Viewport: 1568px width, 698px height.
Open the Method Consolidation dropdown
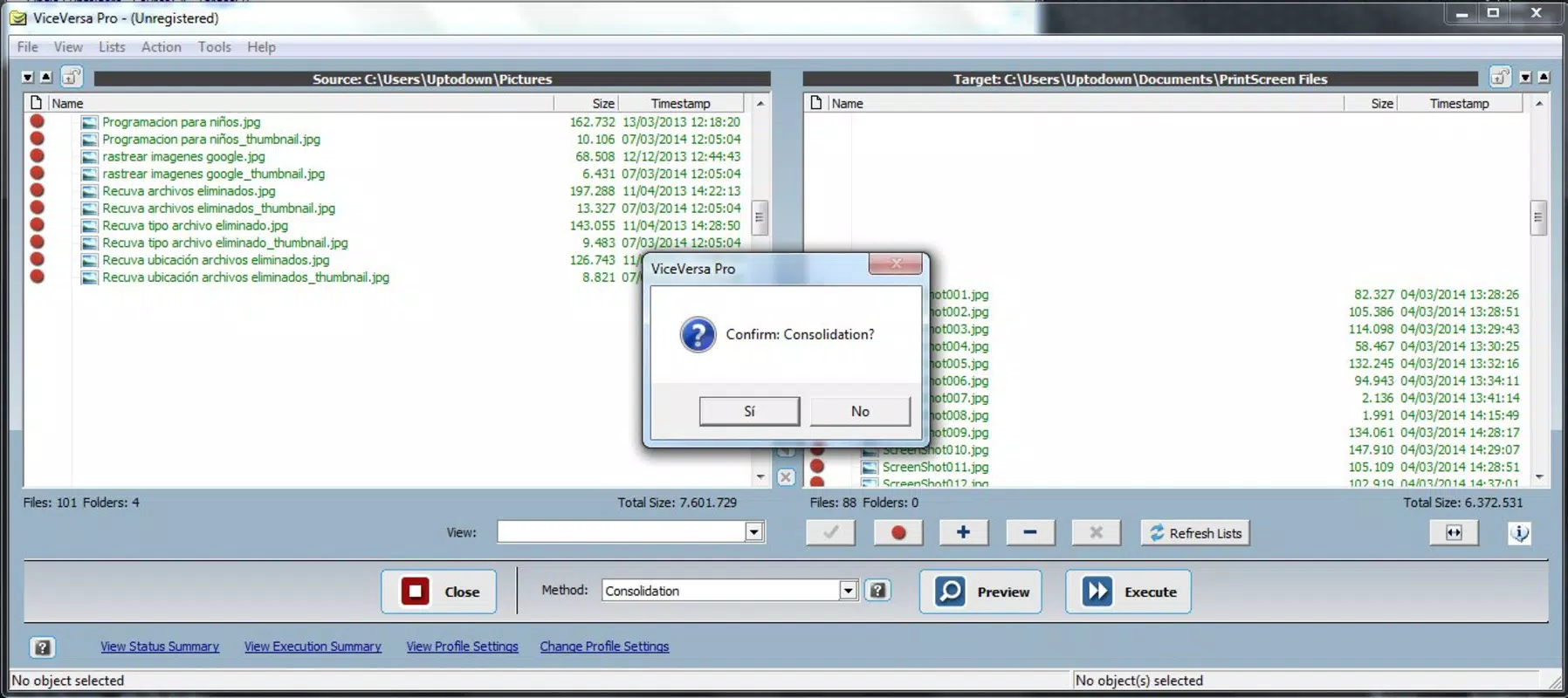click(848, 591)
